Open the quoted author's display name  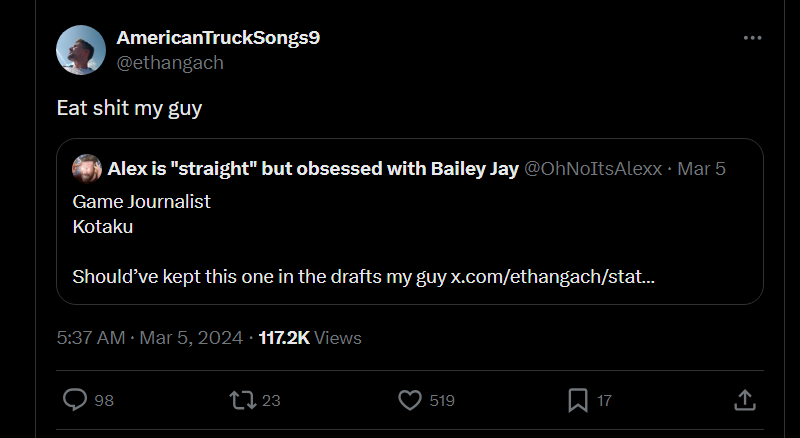312,168
